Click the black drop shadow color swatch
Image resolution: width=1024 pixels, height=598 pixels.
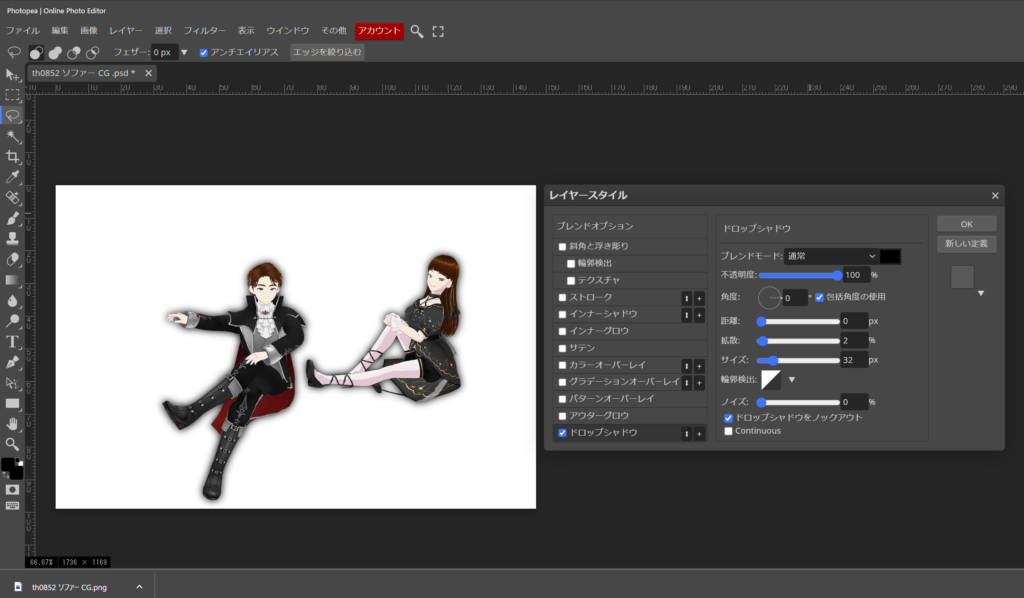890,256
